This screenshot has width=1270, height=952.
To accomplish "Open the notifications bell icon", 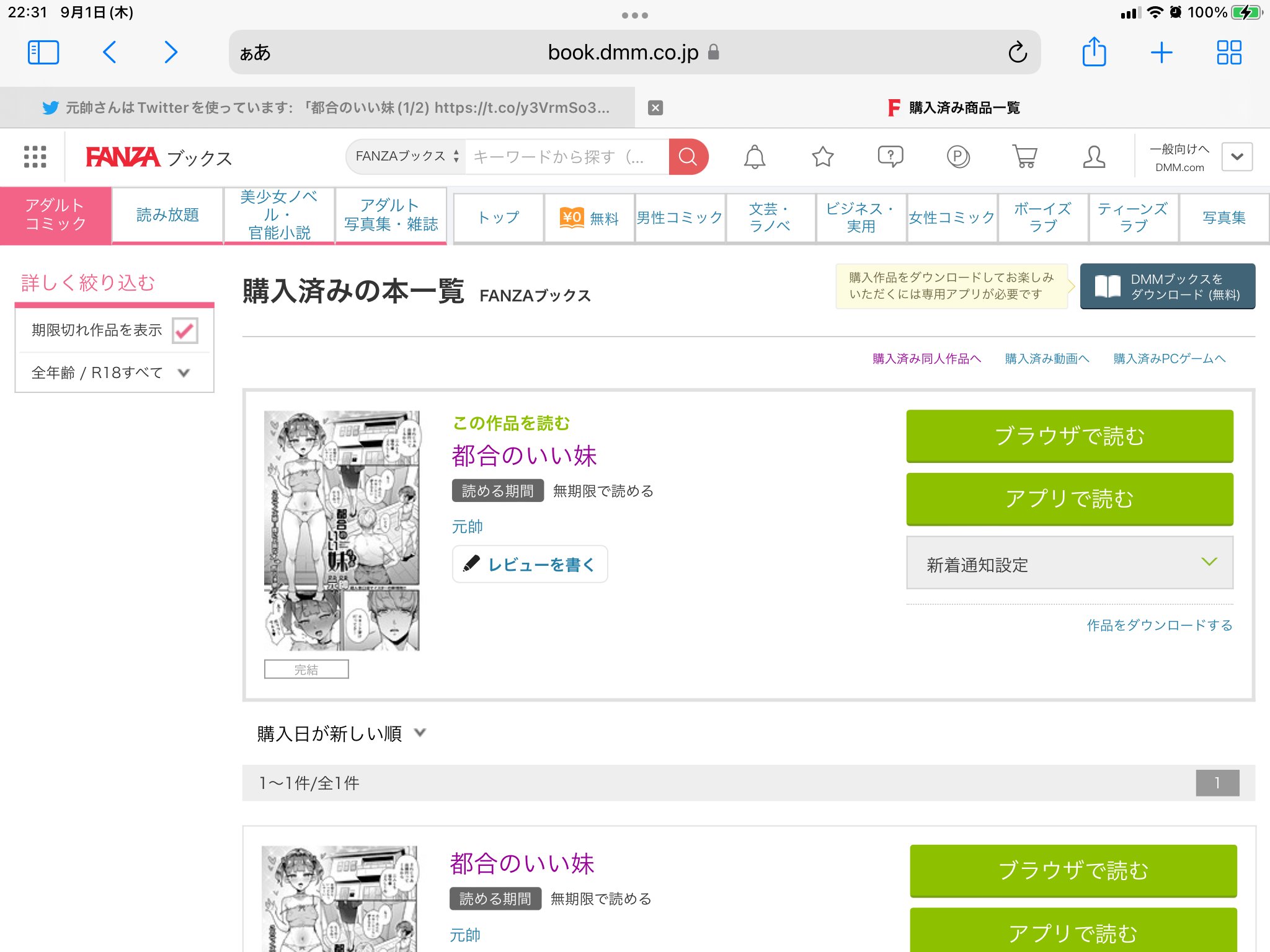I will pos(754,157).
